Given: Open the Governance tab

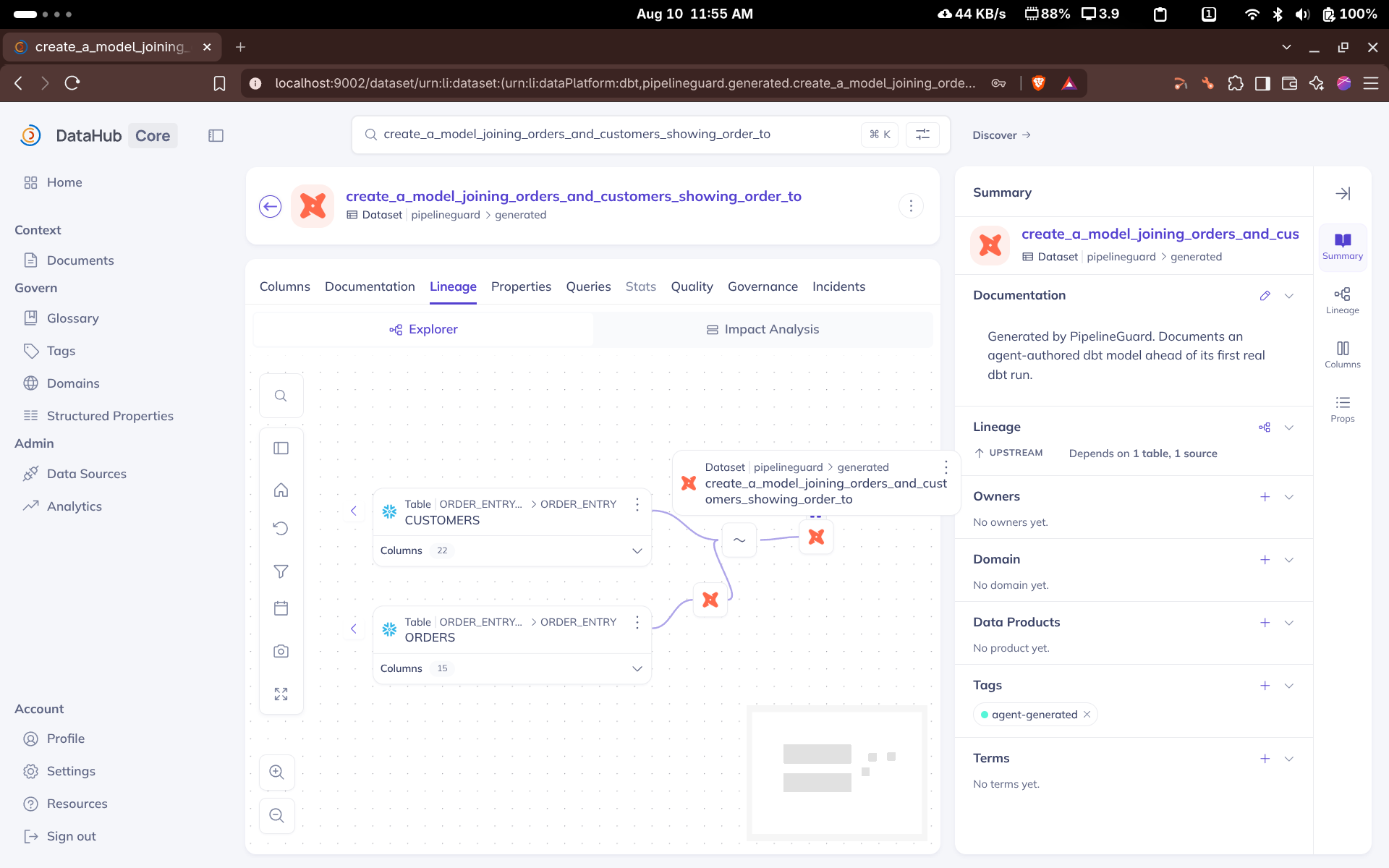Looking at the screenshot, I should [763, 286].
